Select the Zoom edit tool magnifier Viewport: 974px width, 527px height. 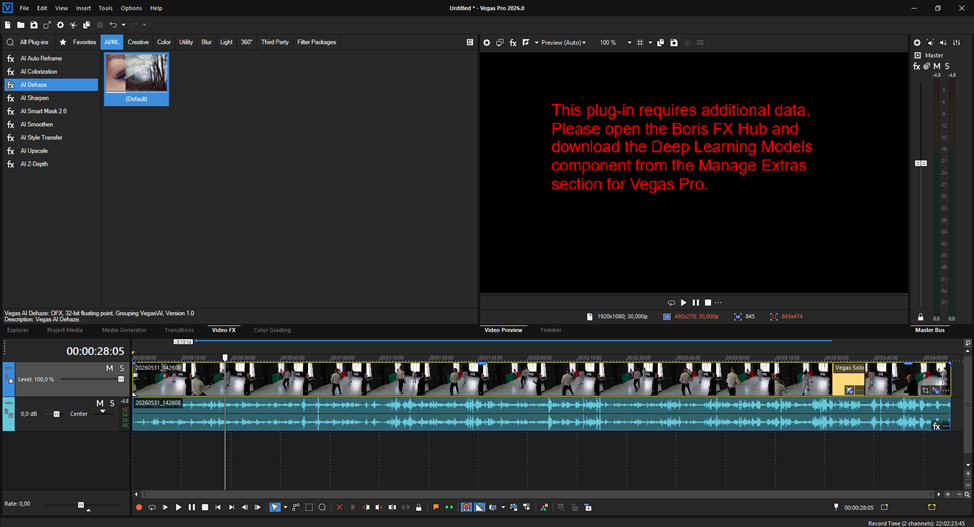coord(322,508)
